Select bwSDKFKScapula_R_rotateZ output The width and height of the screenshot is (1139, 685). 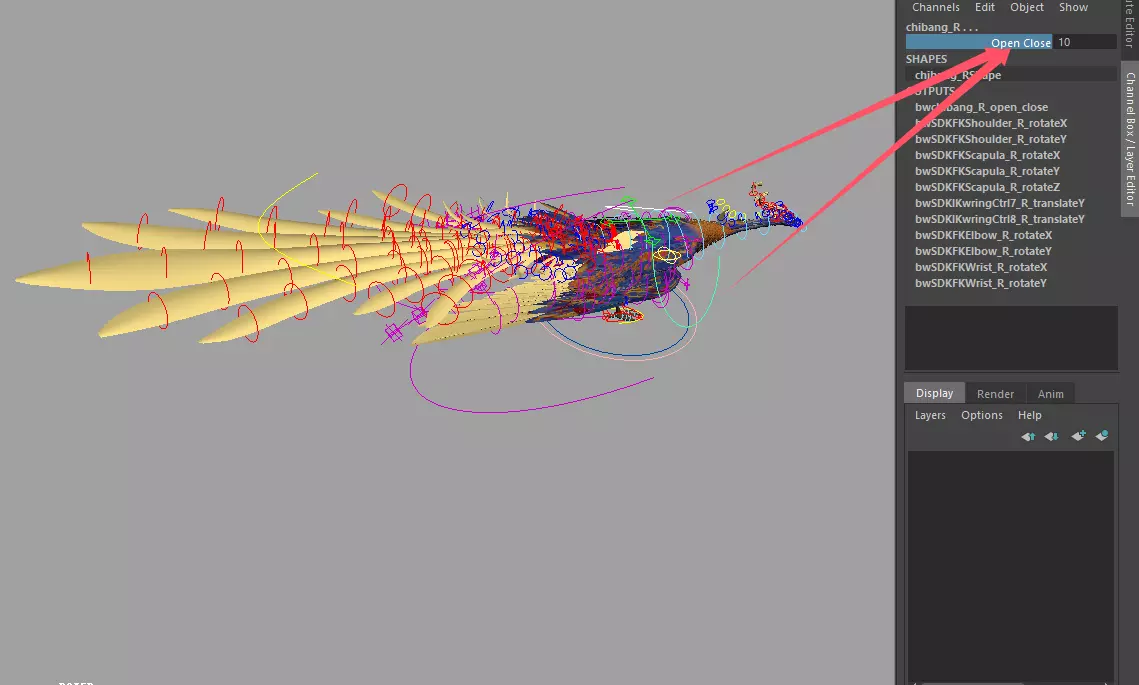pyautogui.click(x=987, y=187)
